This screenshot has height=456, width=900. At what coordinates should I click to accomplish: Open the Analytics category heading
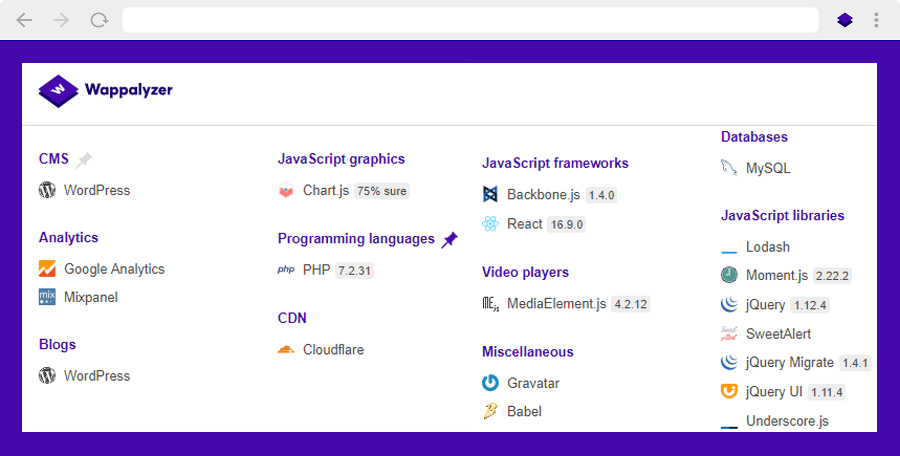68,237
